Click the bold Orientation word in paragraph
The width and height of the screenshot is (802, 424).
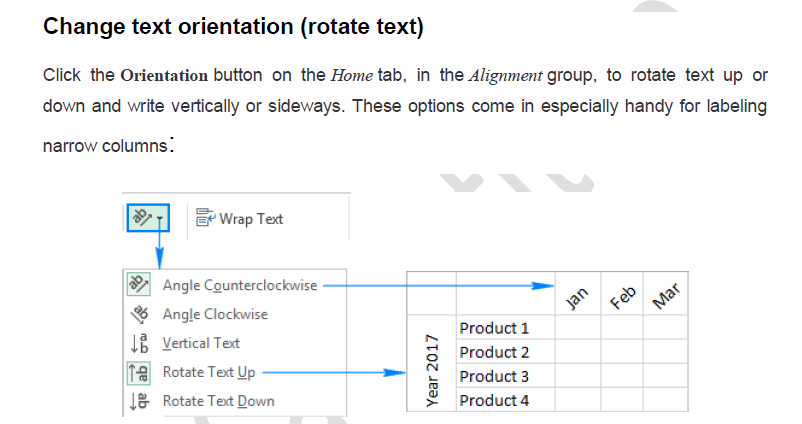point(164,75)
